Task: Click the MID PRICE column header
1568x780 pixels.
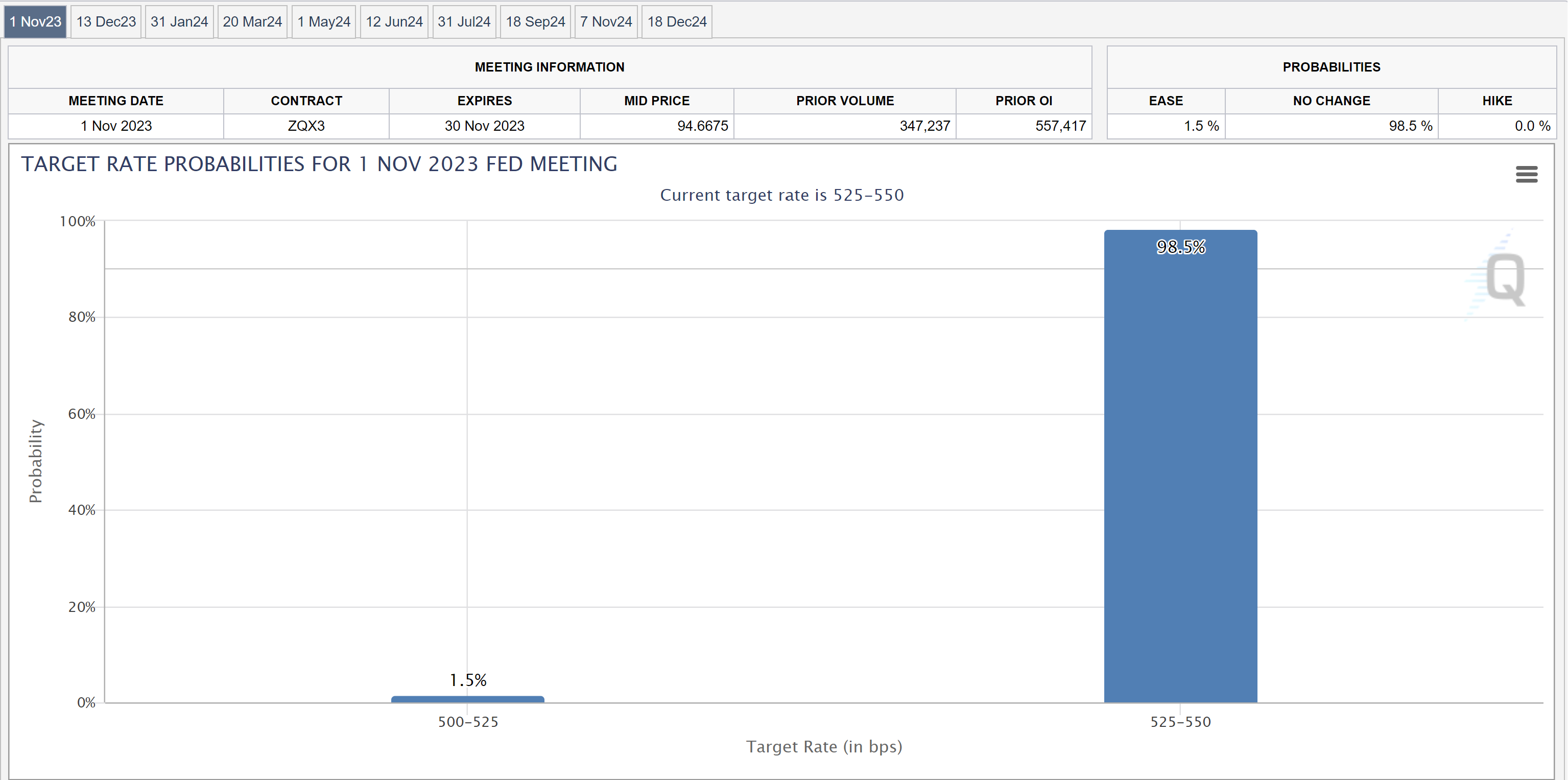Action: click(x=656, y=101)
